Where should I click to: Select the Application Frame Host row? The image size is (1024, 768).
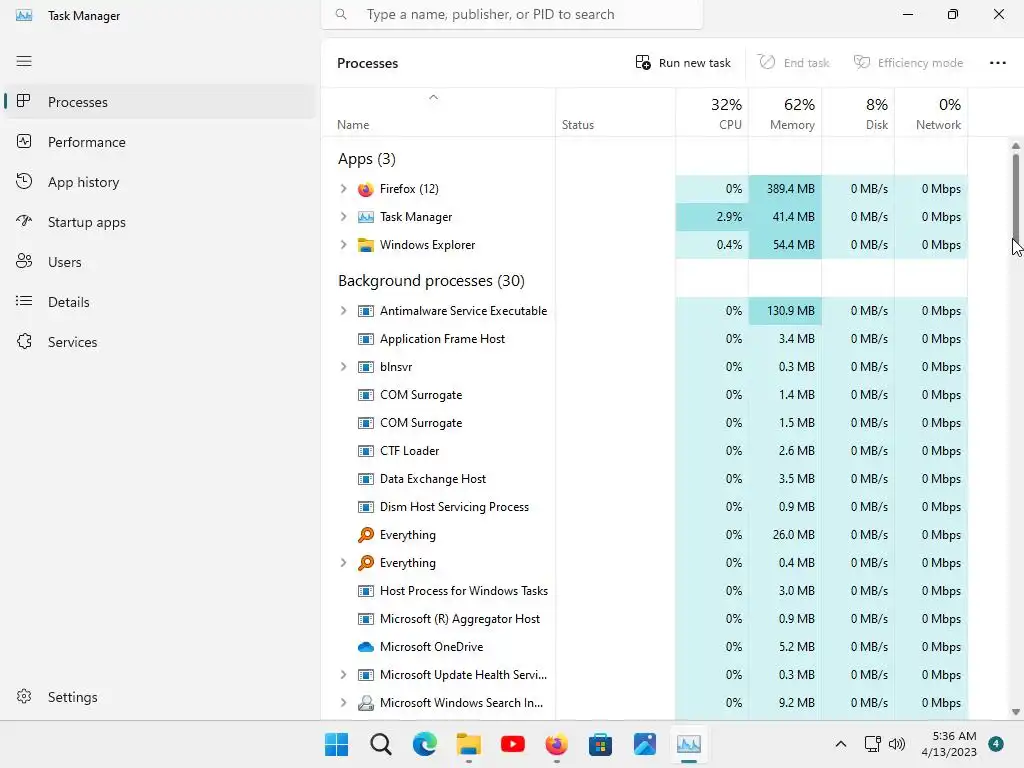coord(645,339)
